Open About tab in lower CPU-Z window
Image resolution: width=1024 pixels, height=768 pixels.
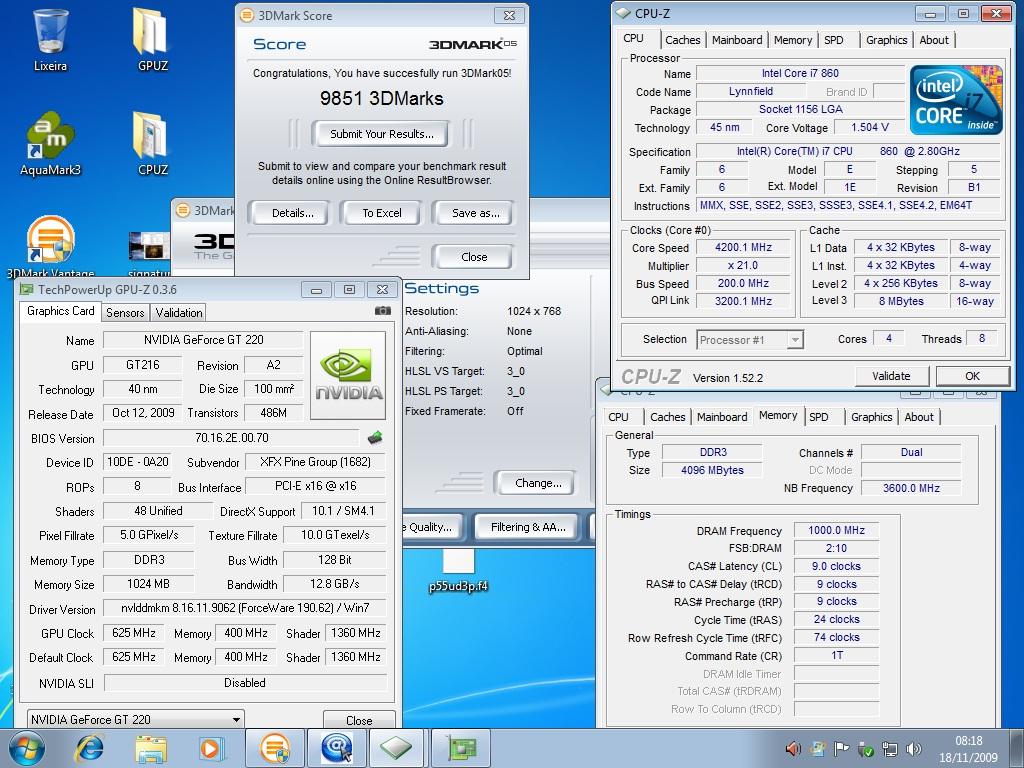pos(919,417)
